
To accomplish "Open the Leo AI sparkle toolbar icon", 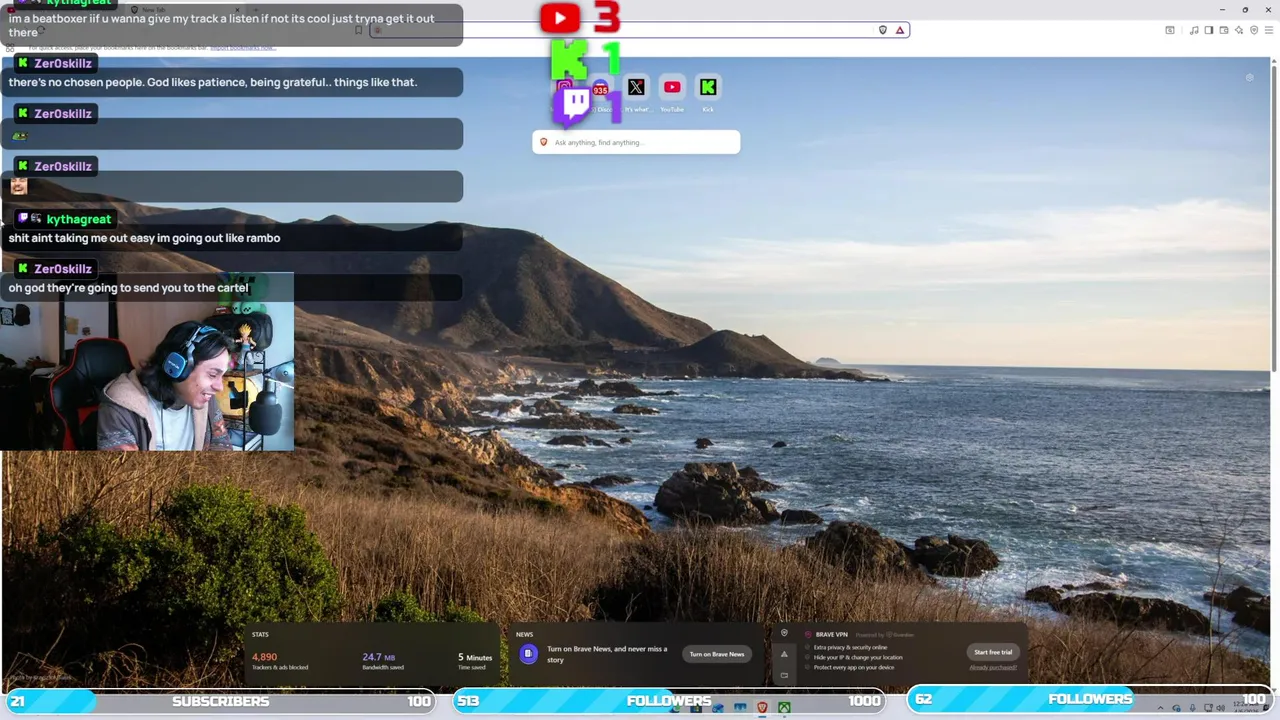I will pyautogui.click(x=1239, y=30).
